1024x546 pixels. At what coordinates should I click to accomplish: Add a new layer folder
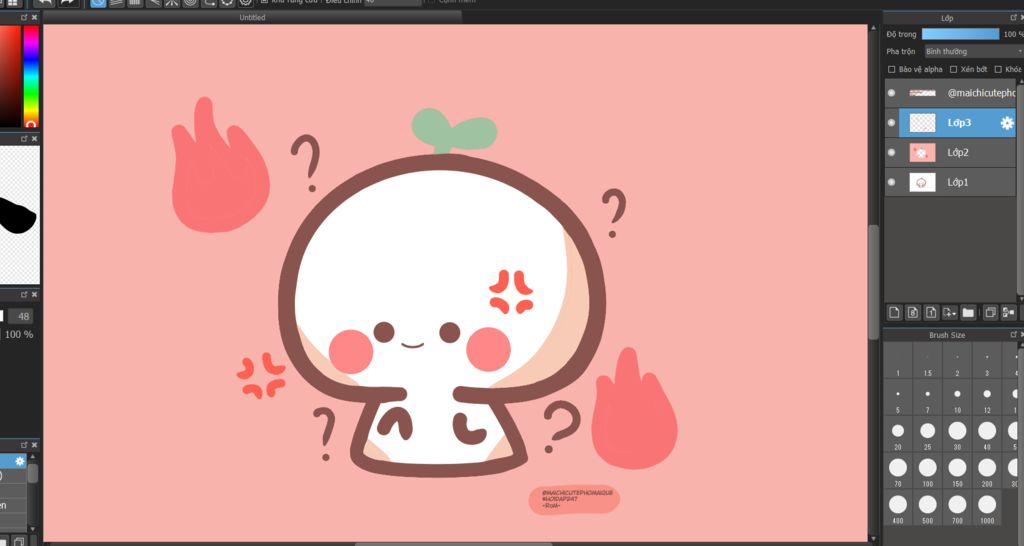click(968, 313)
